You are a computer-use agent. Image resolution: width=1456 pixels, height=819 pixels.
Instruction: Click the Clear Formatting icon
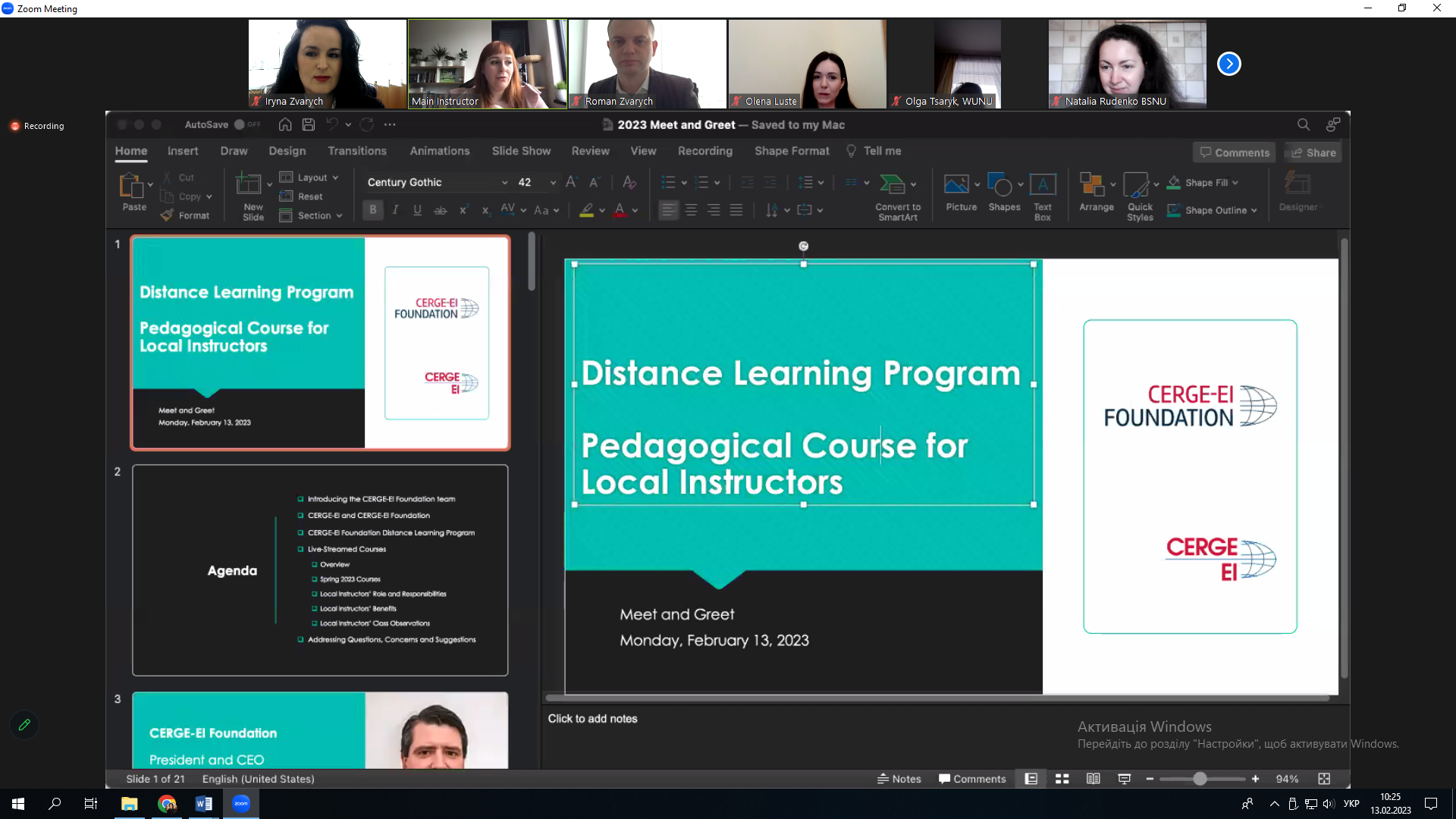(629, 182)
